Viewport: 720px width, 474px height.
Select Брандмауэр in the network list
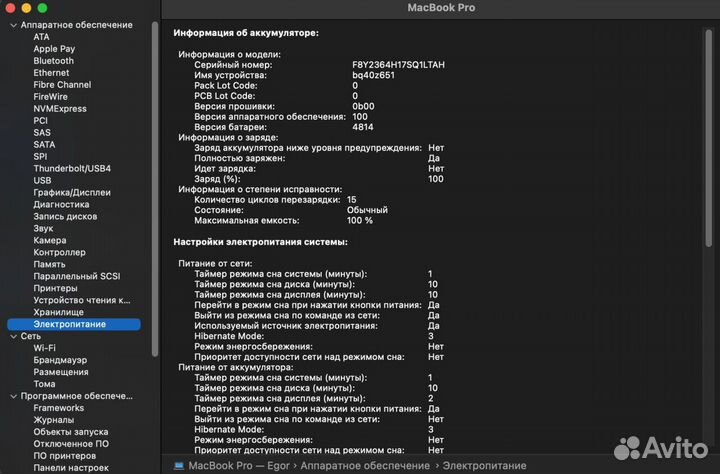tap(60, 360)
